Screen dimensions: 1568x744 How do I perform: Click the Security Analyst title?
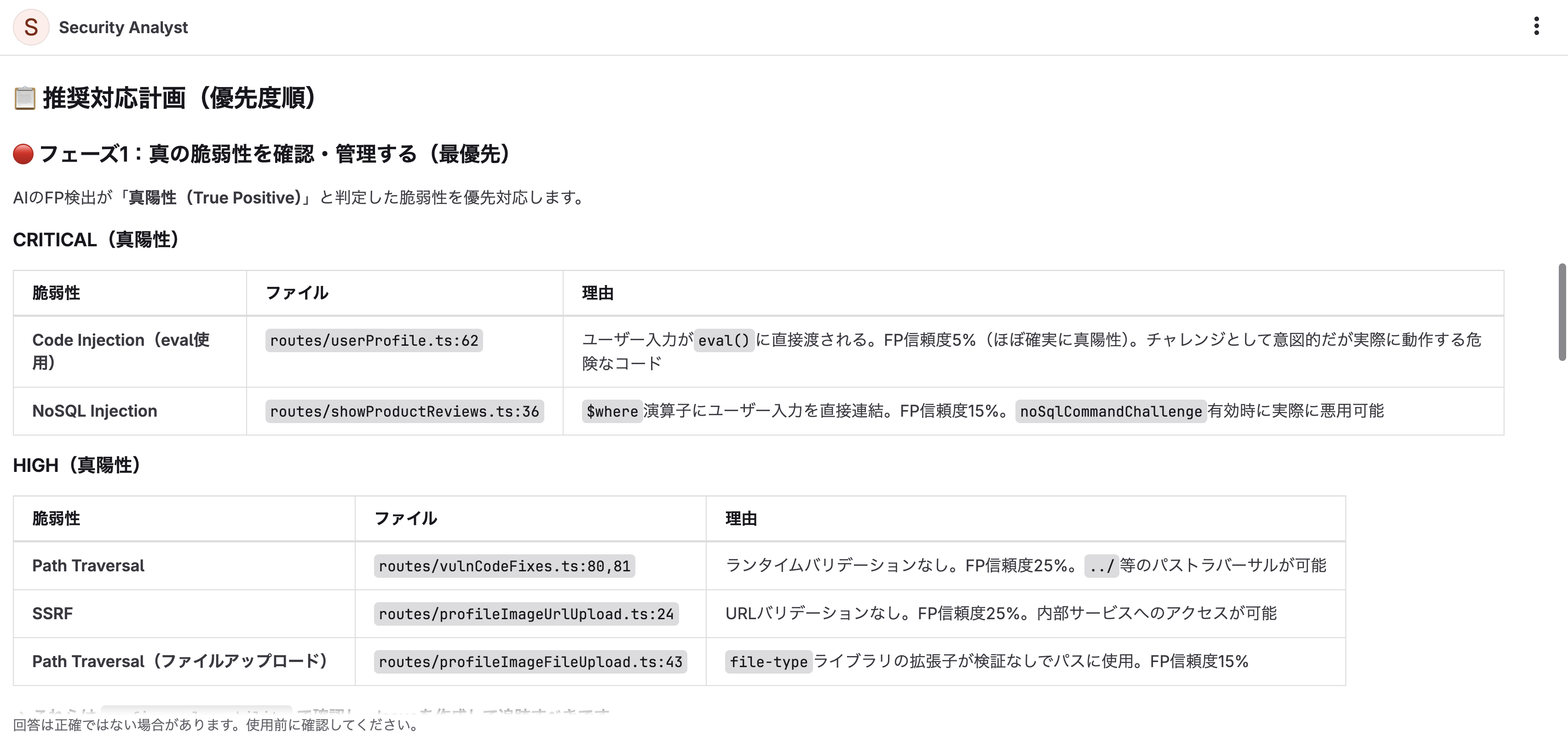[123, 28]
